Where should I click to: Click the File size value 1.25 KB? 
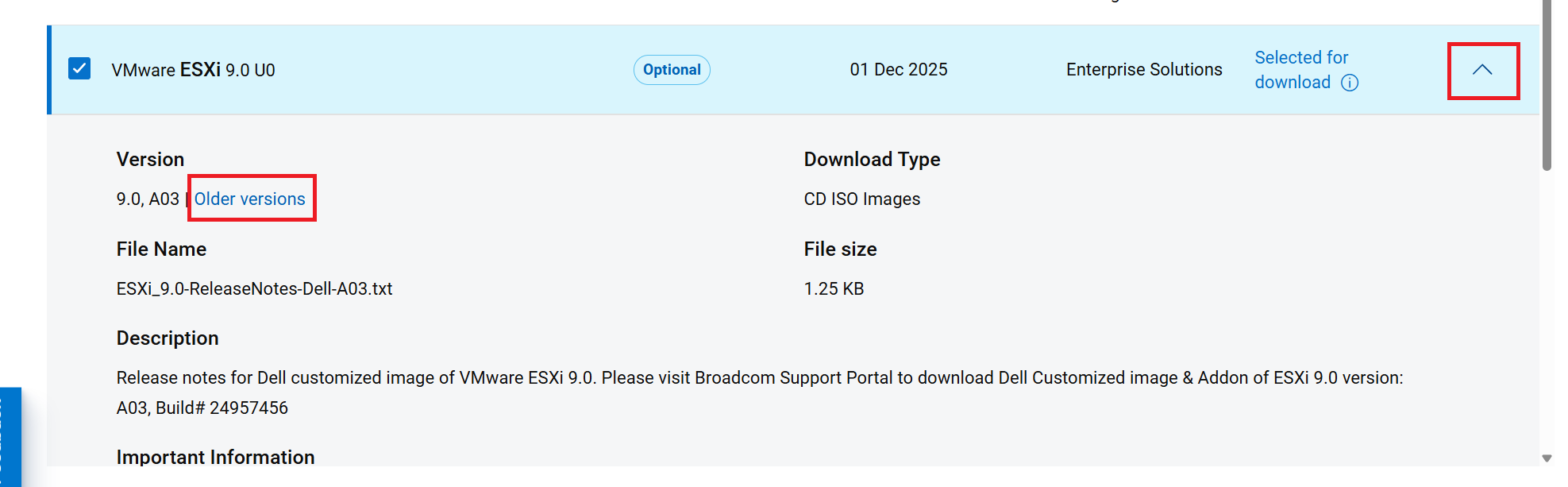pyautogui.click(x=833, y=288)
